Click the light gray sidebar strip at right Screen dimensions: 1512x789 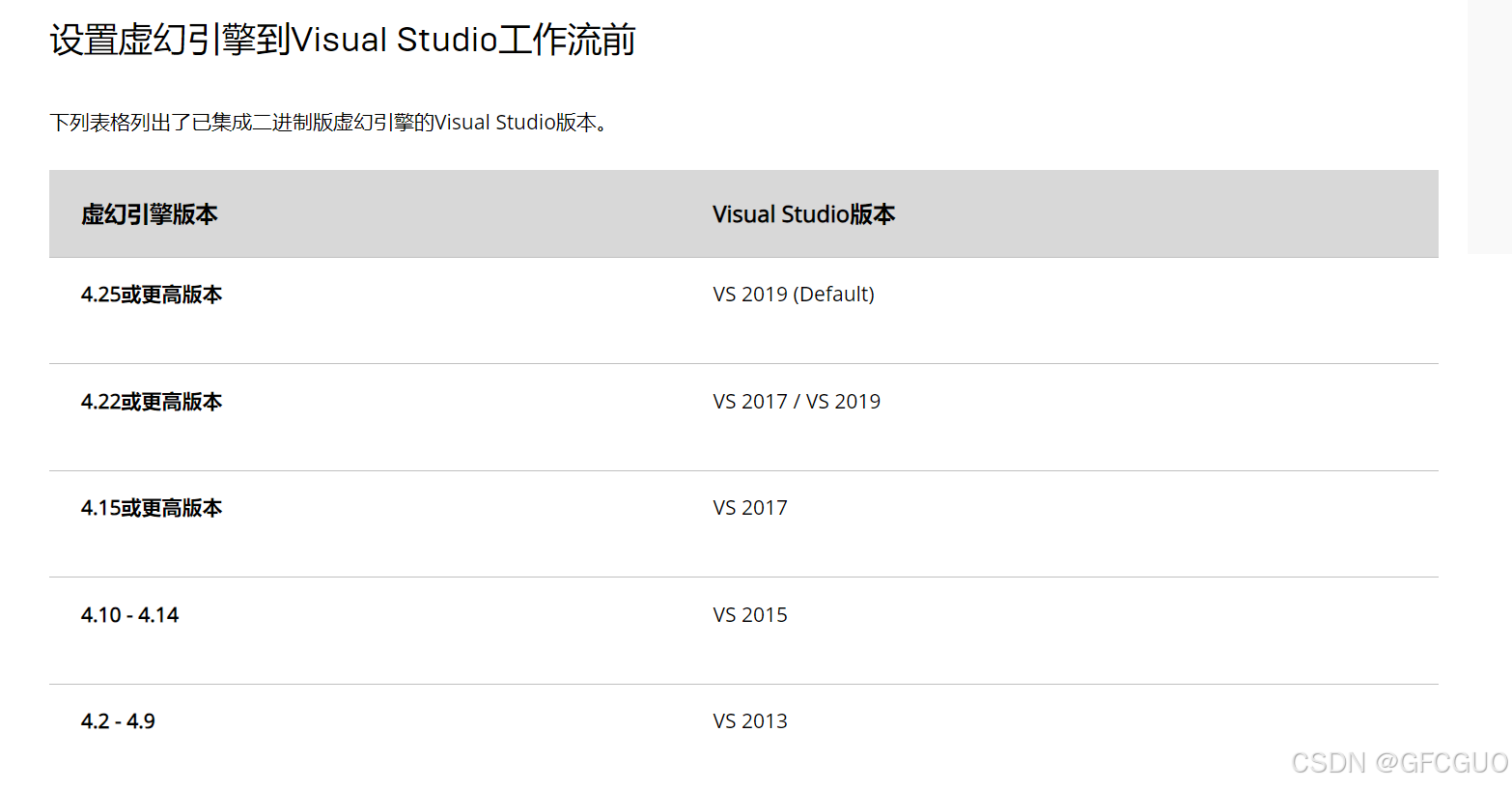click(1490, 127)
